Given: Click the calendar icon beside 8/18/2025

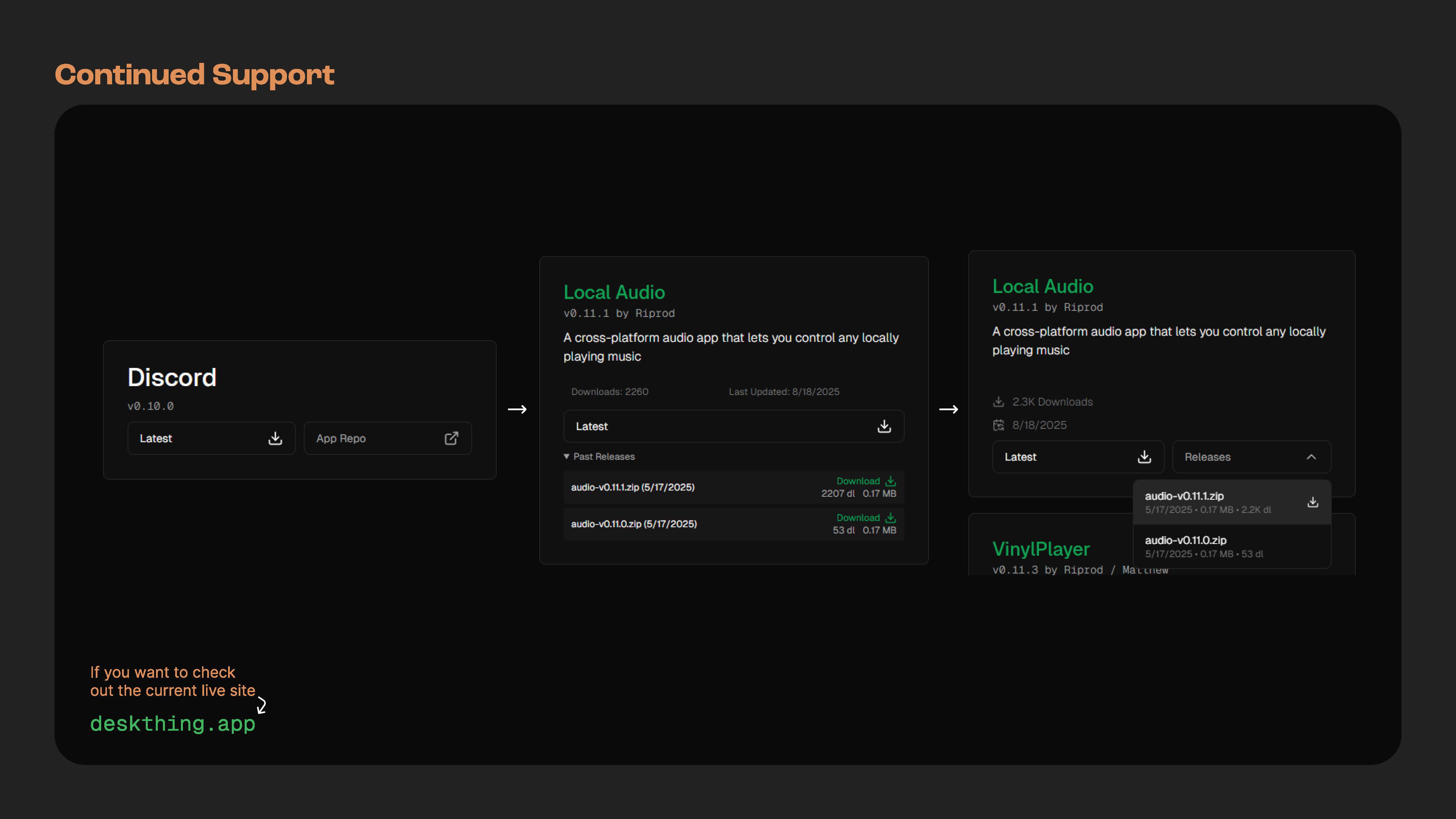Looking at the screenshot, I should click(999, 425).
